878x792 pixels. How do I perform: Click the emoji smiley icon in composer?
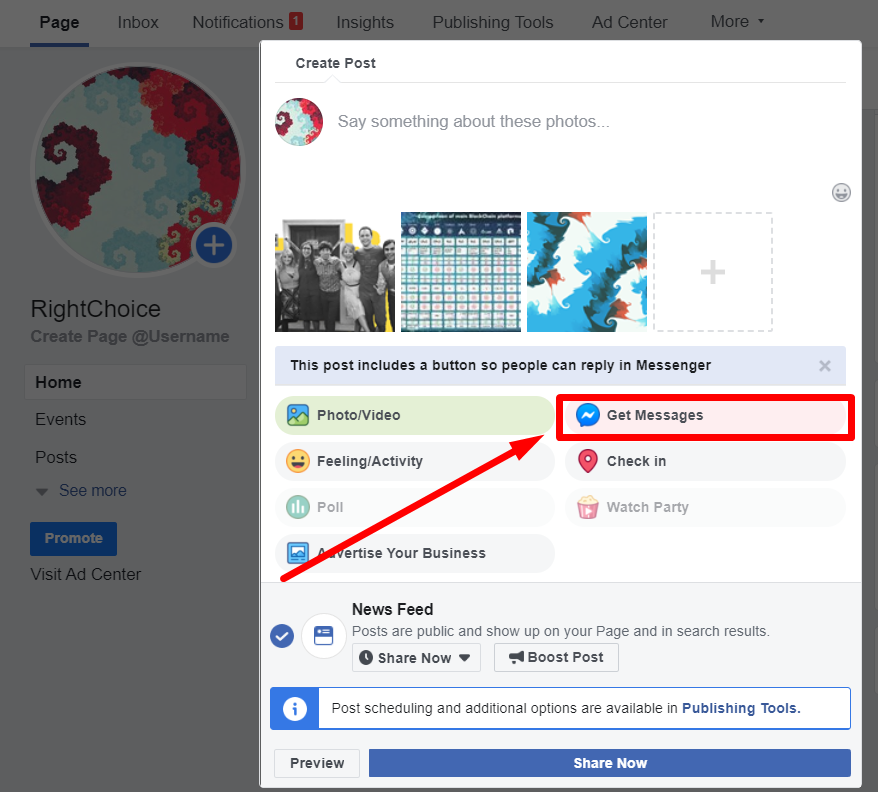pyautogui.click(x=841, y=192)
